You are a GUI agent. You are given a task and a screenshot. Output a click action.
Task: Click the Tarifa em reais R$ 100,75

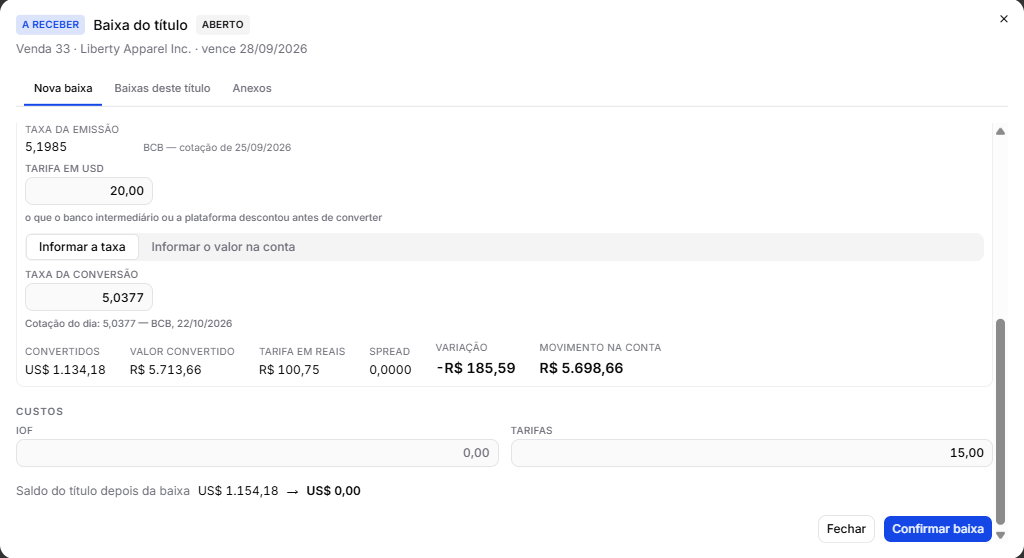[289, 370]
